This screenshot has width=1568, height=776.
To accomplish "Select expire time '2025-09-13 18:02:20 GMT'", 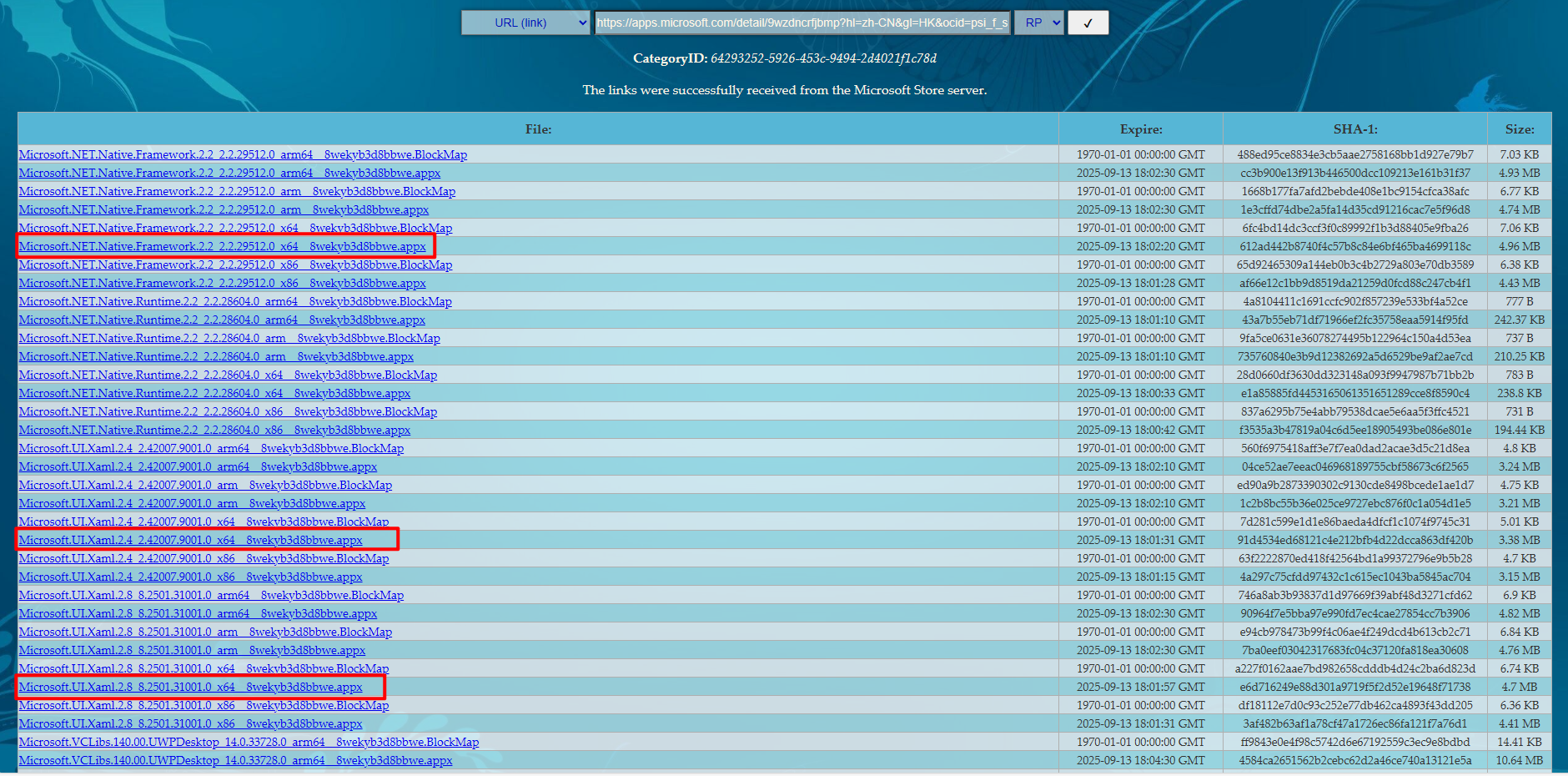I will (1141, 246).
